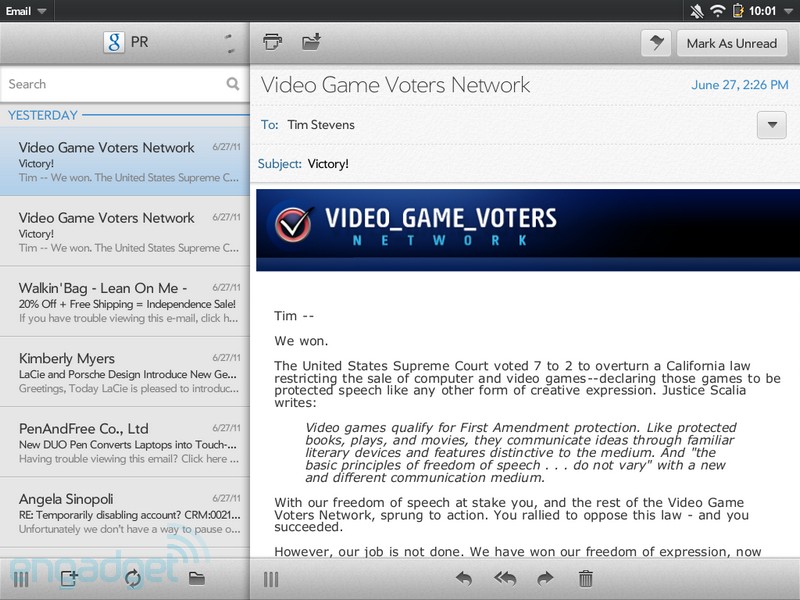The image size is (800, 600).
Task: Focus the Search mail field
Action: [125, 84]
